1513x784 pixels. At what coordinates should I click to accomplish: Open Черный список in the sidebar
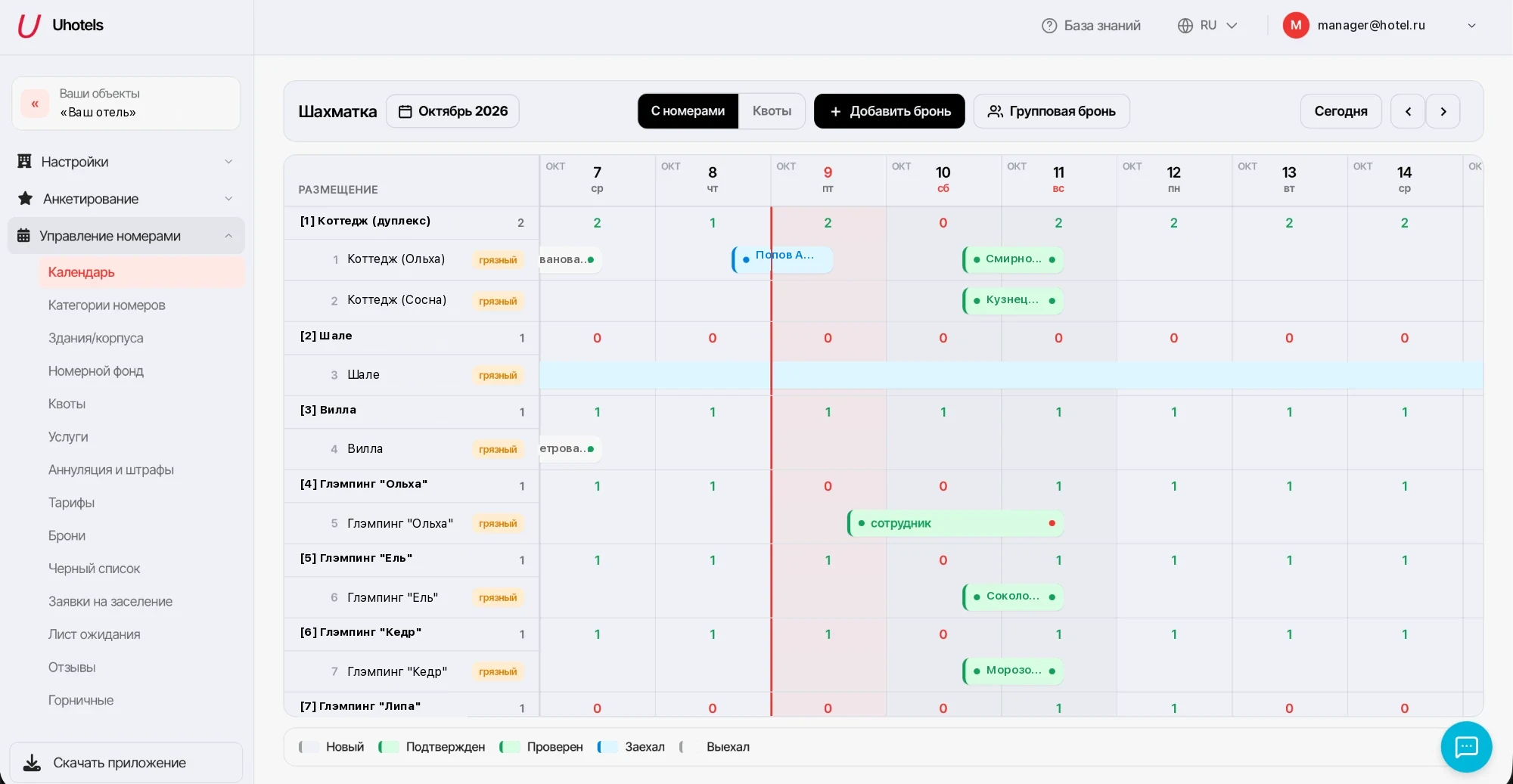pyautogui.click(x=94, y=569)
